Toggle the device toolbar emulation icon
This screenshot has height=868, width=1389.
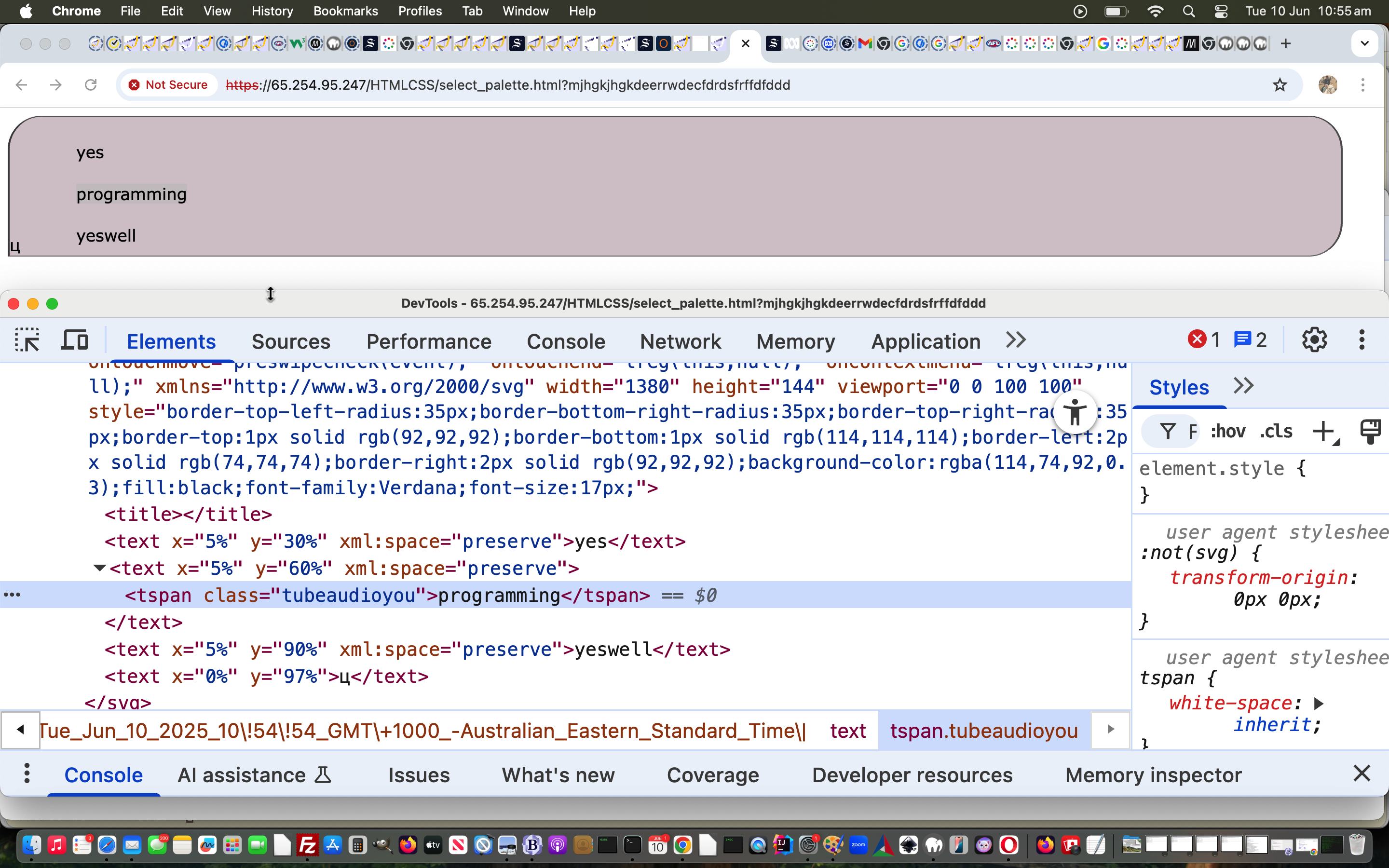click(x=75, y=340)
